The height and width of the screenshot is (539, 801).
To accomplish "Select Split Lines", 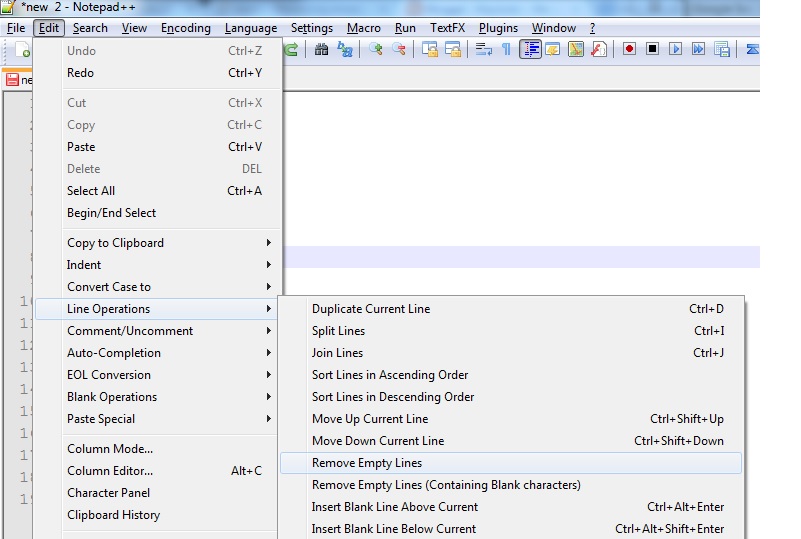I will point(511,331).
